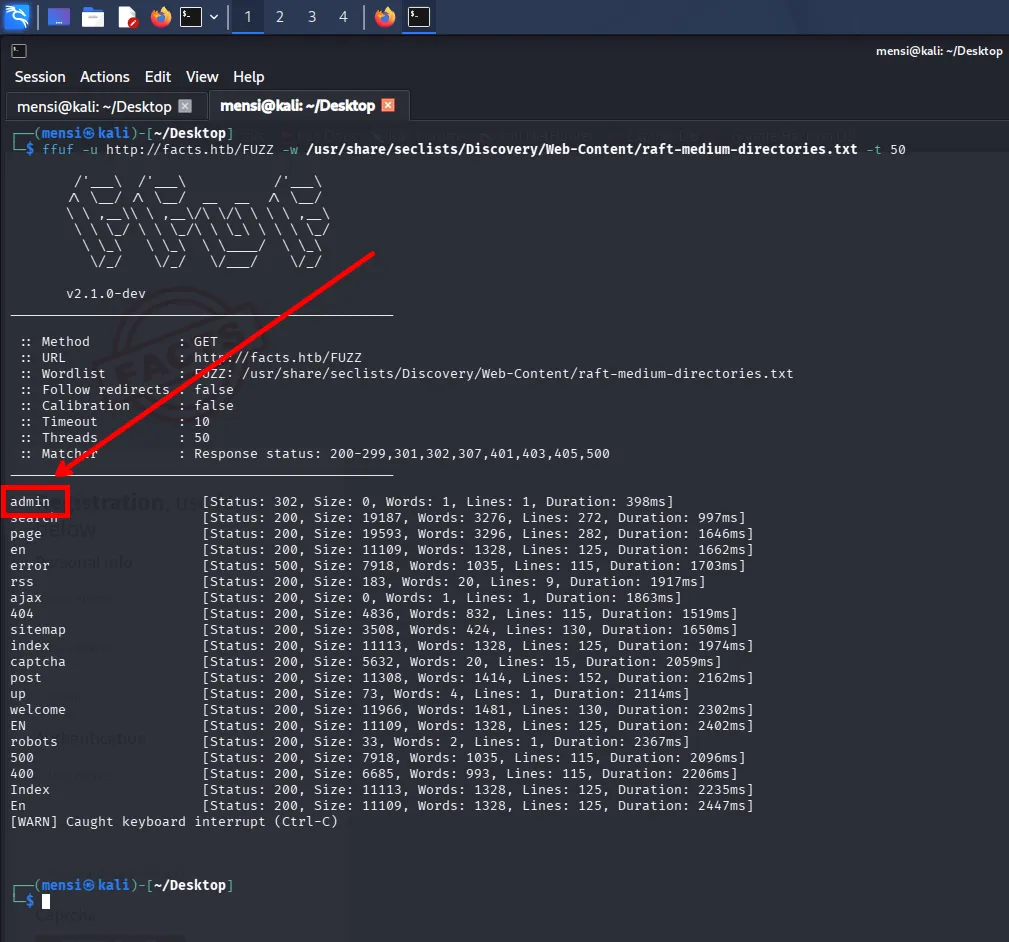Click the 'post' result row
Image resolution: width=1009 pixels, height=942 pixels.
[x=381, y=678]
